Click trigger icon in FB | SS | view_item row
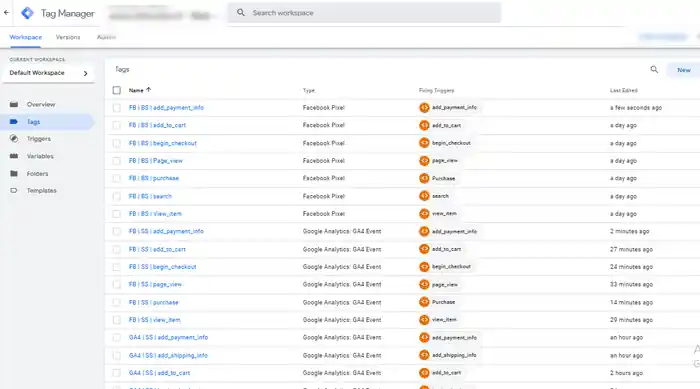This screenshot has height=389, width=700. [424, 320]
